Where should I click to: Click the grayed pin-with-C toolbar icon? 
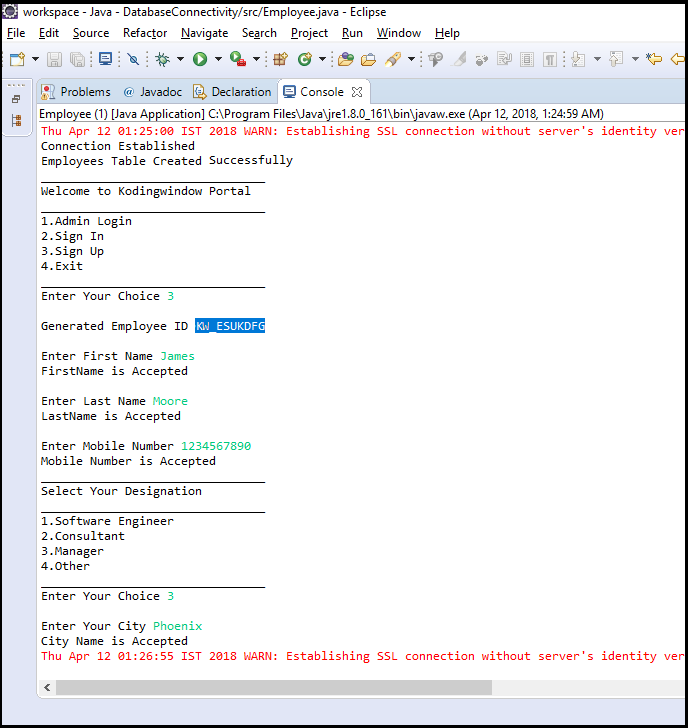pos(435,59)
